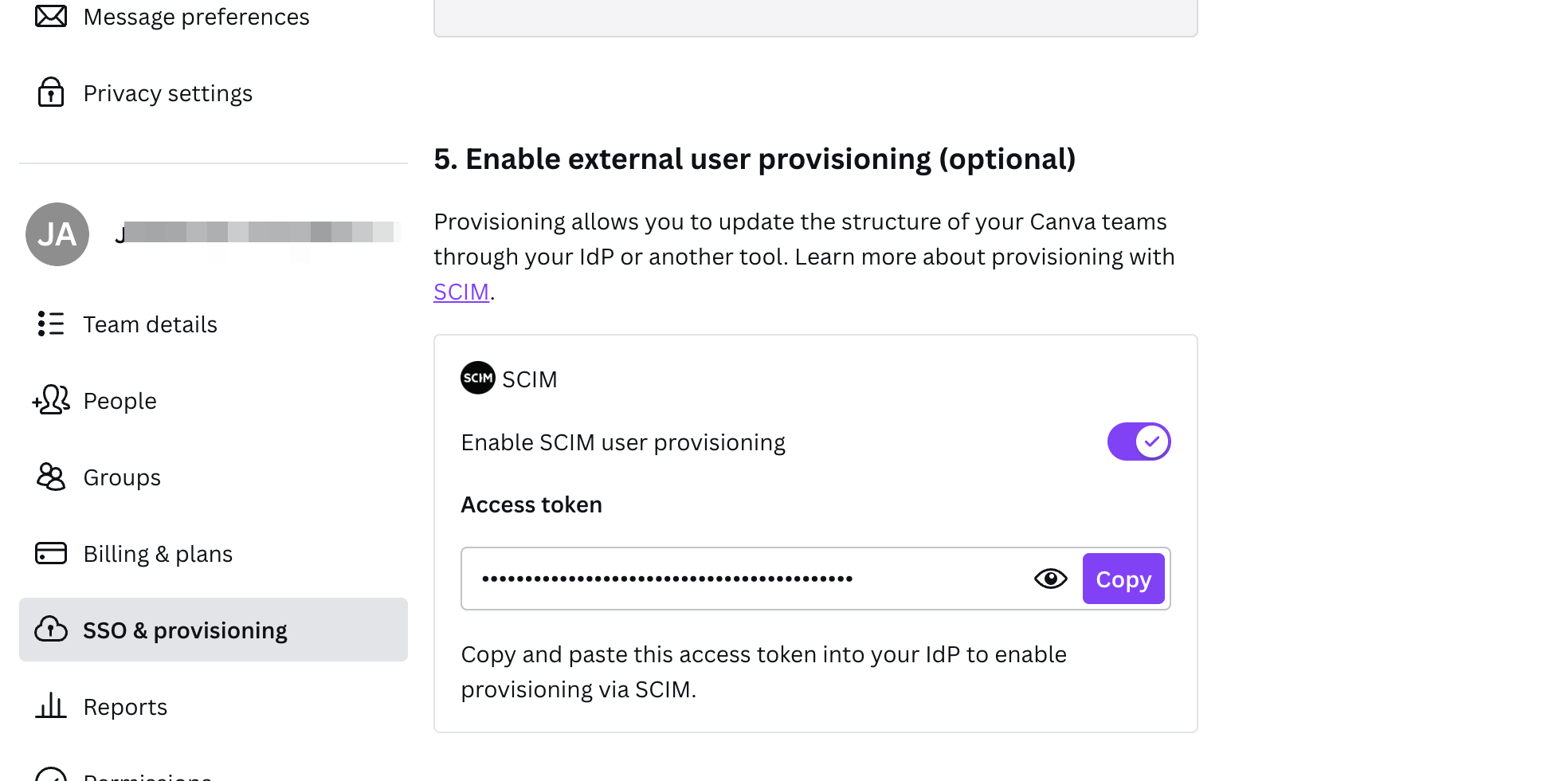This screenshot has width=1568, height=781.
Task: Click the Reports bar chart icon
Action: 51,706
